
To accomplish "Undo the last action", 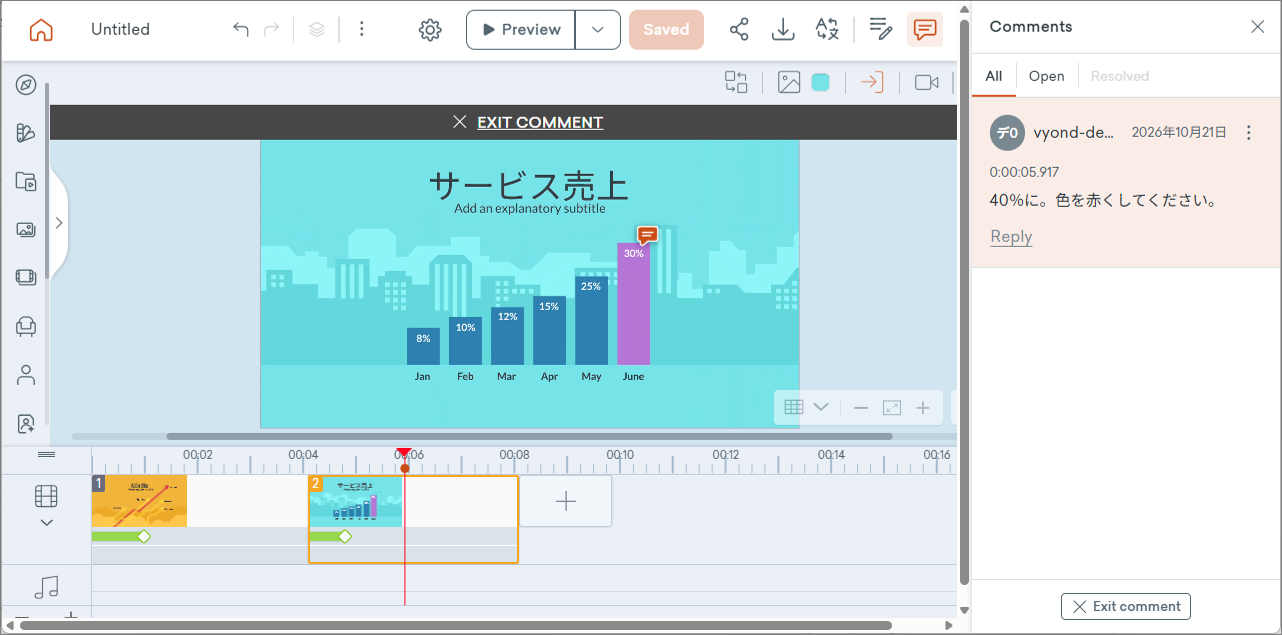I will [240, 30].
